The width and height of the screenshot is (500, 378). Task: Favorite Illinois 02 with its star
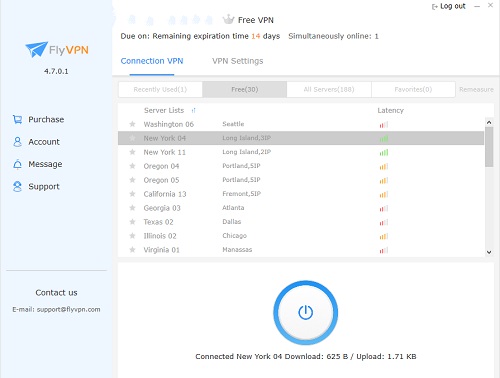coord(132,236)
